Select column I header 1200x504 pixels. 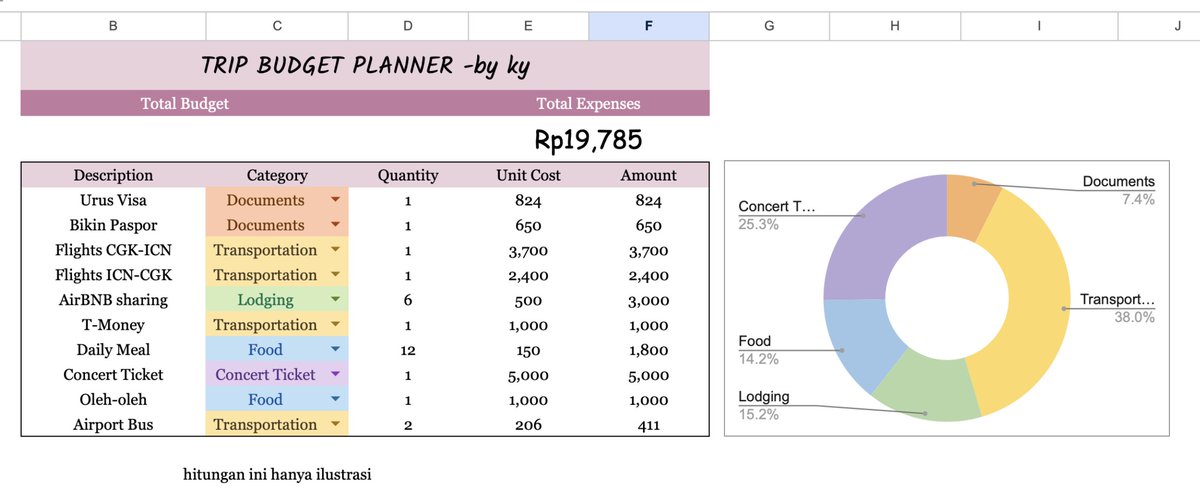1040,27
